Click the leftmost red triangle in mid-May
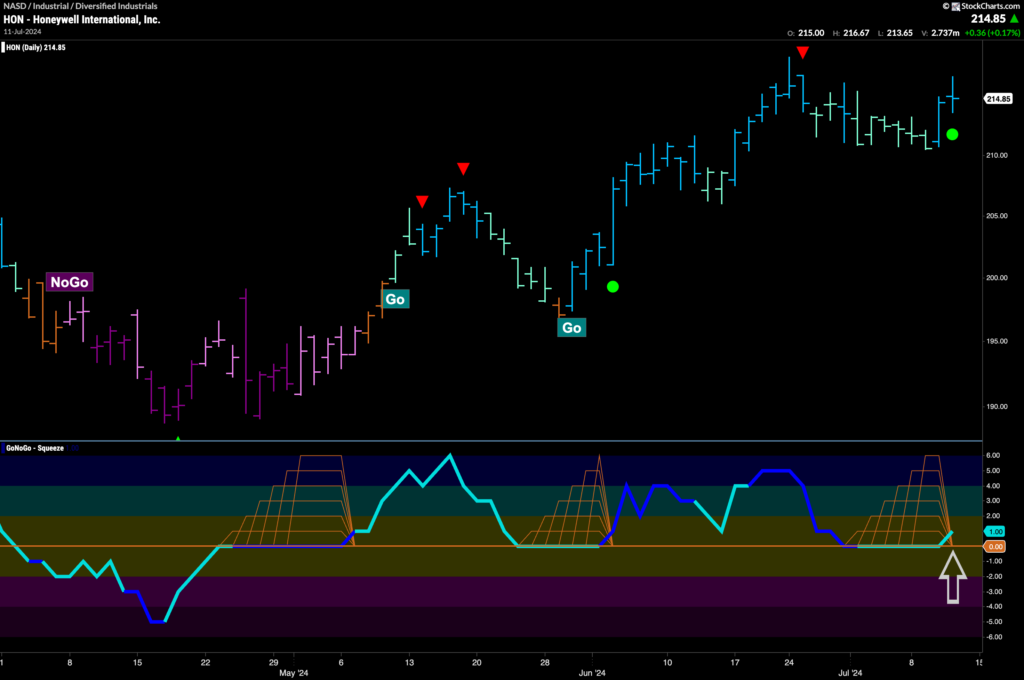 coord(422,202)
